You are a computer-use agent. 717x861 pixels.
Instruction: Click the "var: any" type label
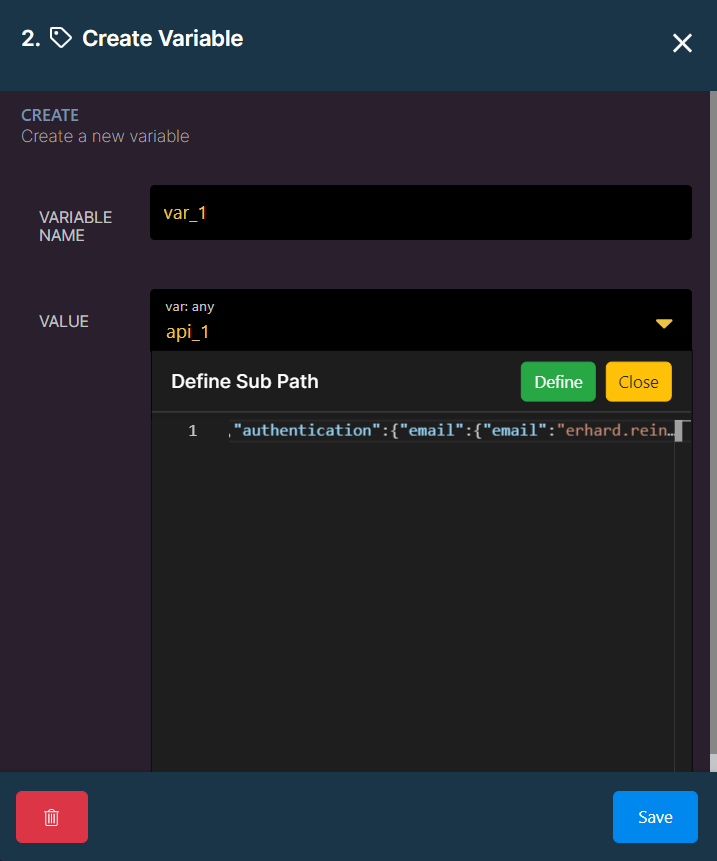coord(190,306)
